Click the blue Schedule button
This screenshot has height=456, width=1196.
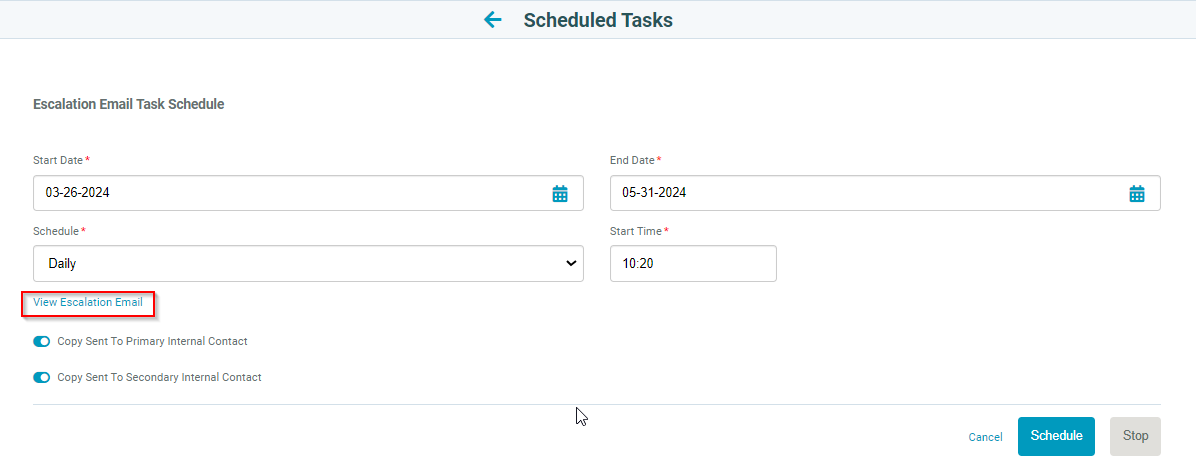click(x=1056, y=436)
